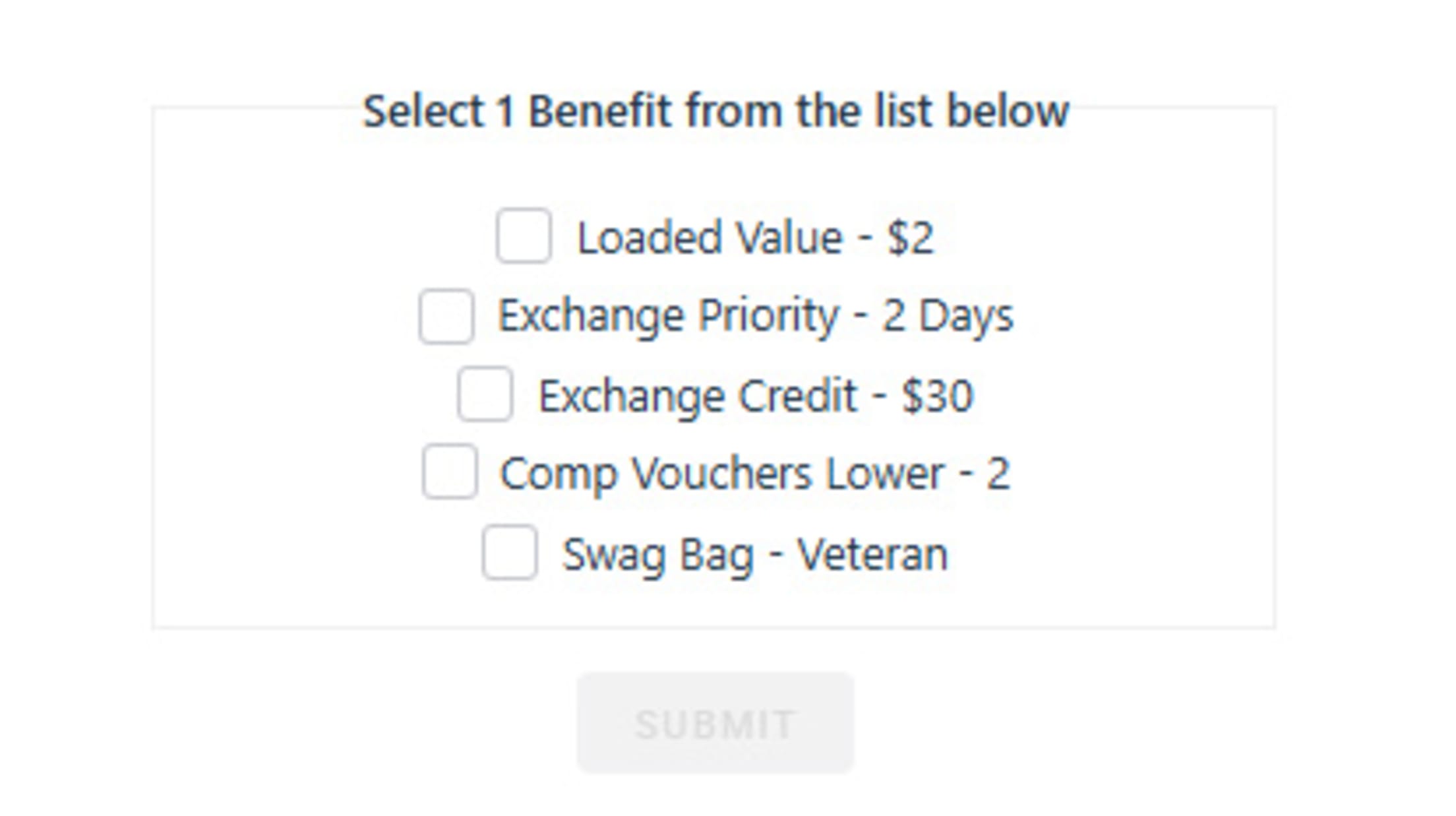
Task: Click the '$2' amount in Loaded Value
Action: click(x=910, y=237)
